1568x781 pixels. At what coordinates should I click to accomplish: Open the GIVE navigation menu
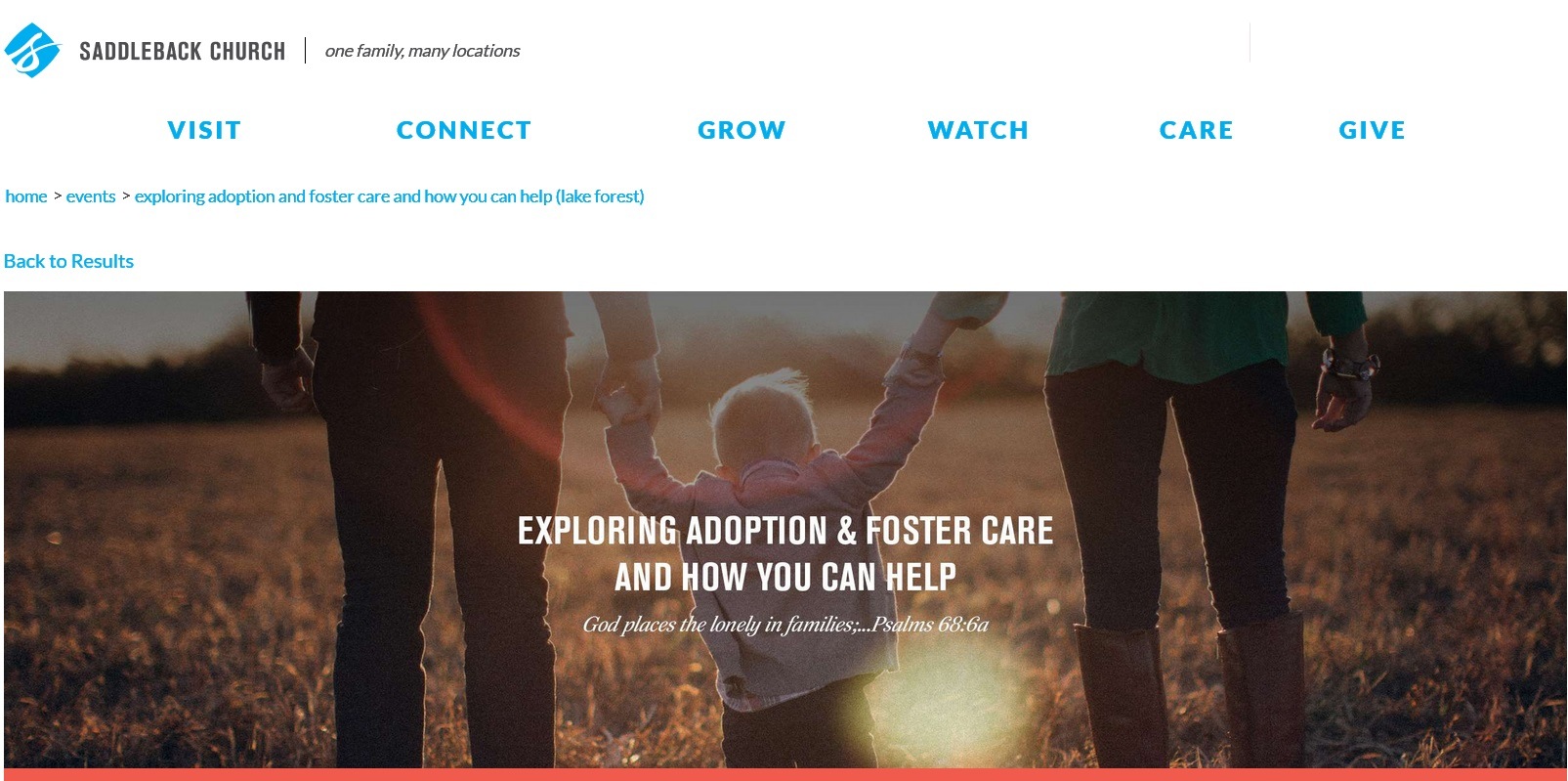pos(1372,130)
